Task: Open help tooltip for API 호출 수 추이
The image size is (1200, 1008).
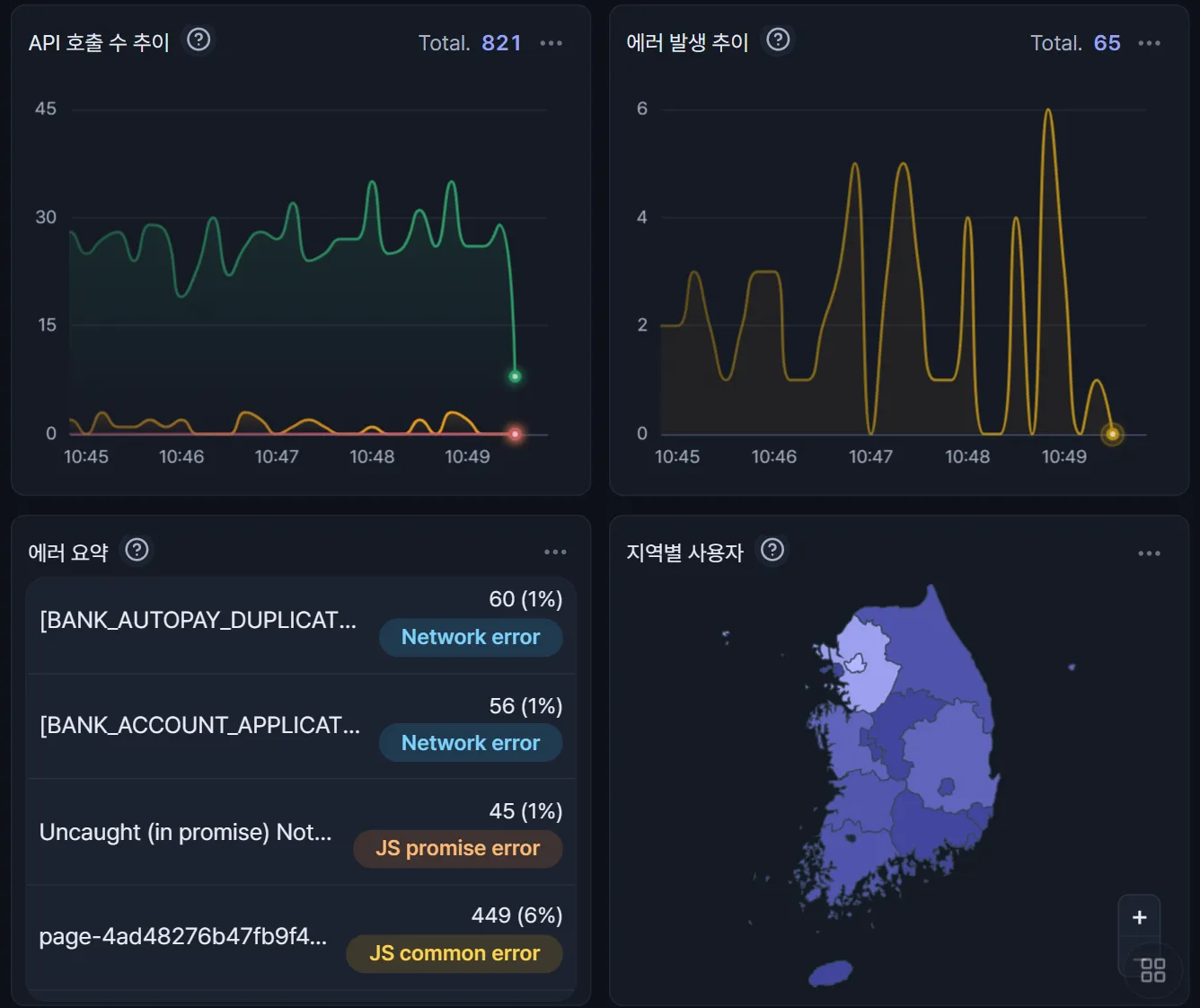Action: click(199, 40)
